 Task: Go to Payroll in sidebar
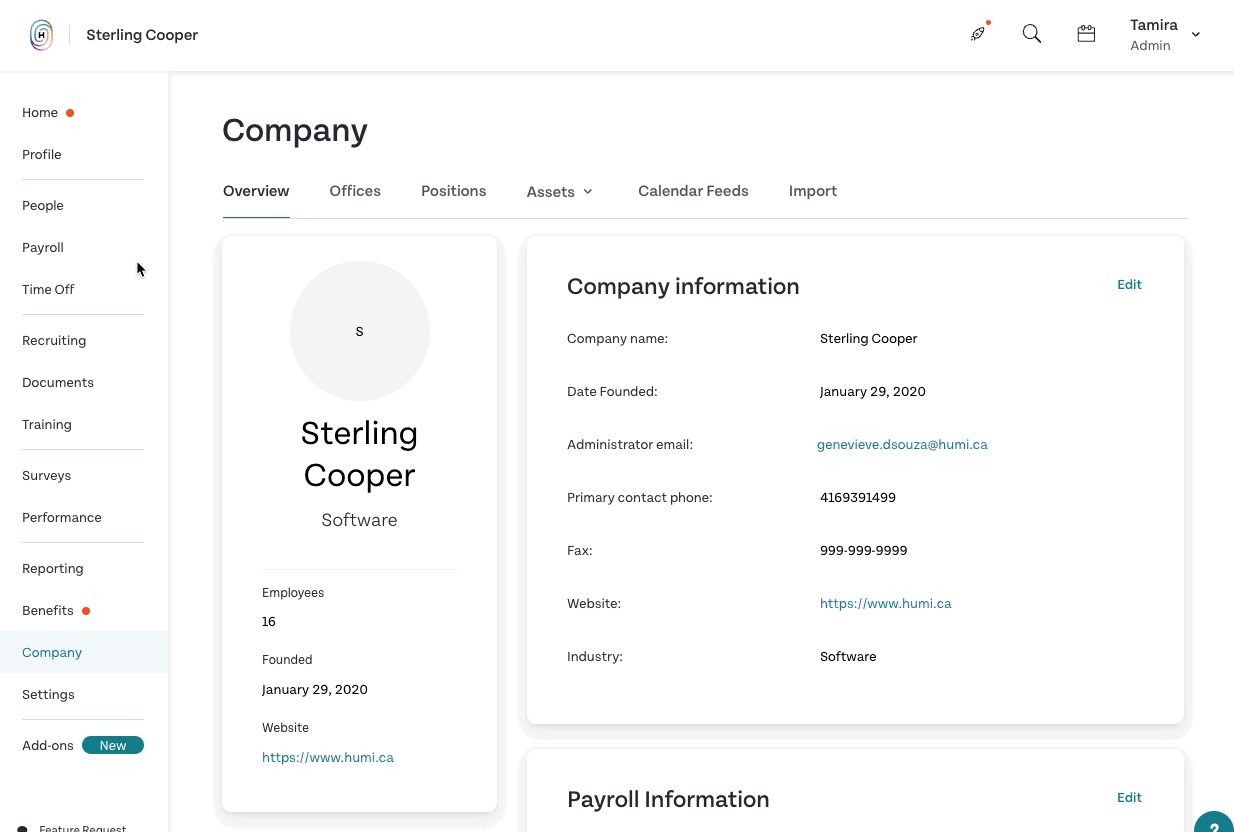43,248
